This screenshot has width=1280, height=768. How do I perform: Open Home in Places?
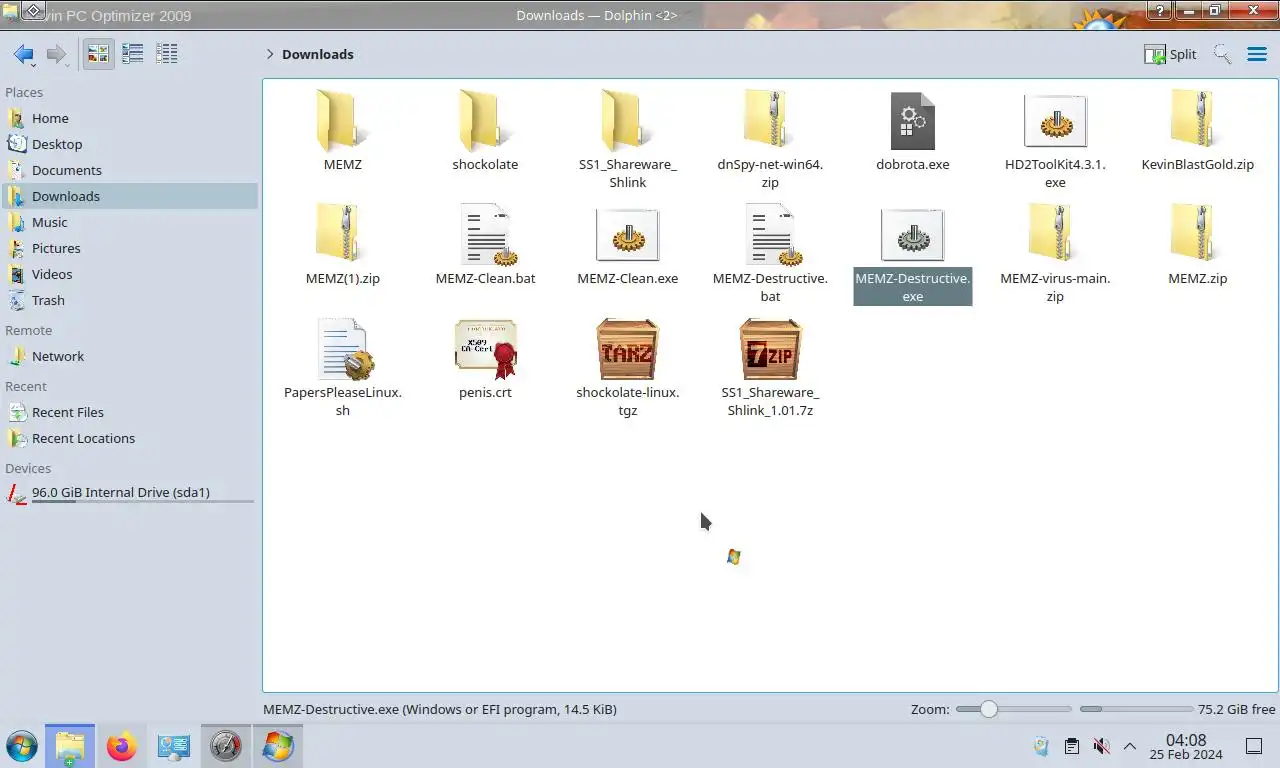click(130, 118)
